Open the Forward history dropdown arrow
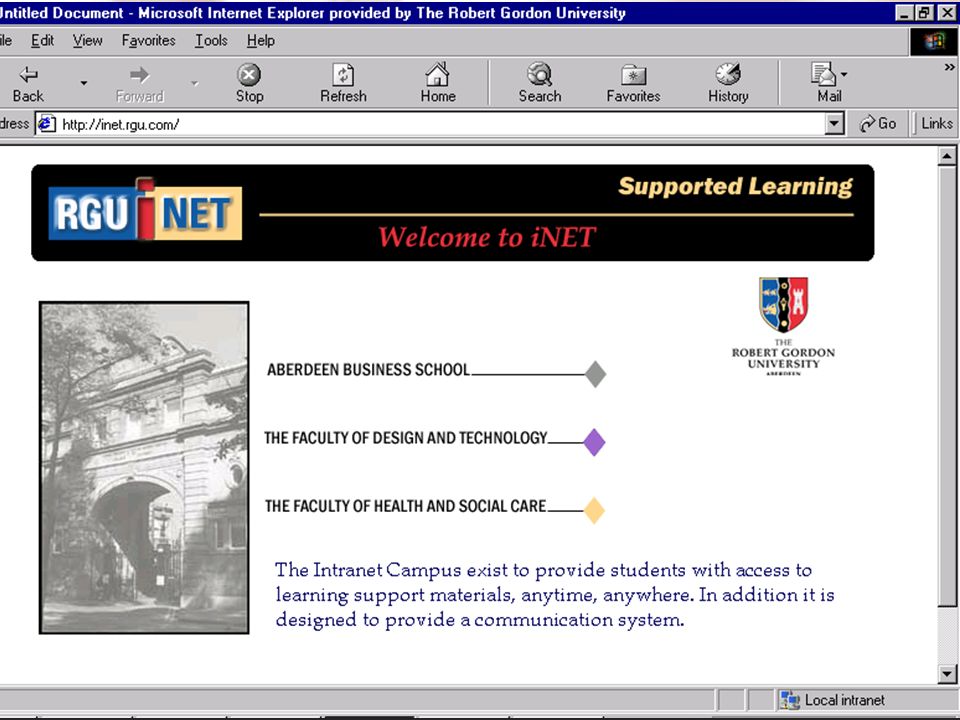Viewport: 960px width, 720px height. tap(195, 83)
